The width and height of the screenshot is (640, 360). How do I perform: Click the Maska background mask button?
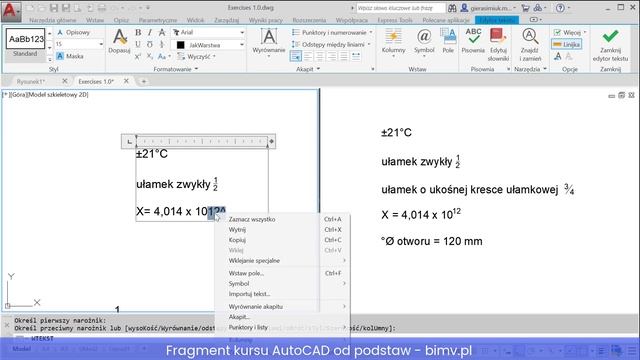(70, 56)
